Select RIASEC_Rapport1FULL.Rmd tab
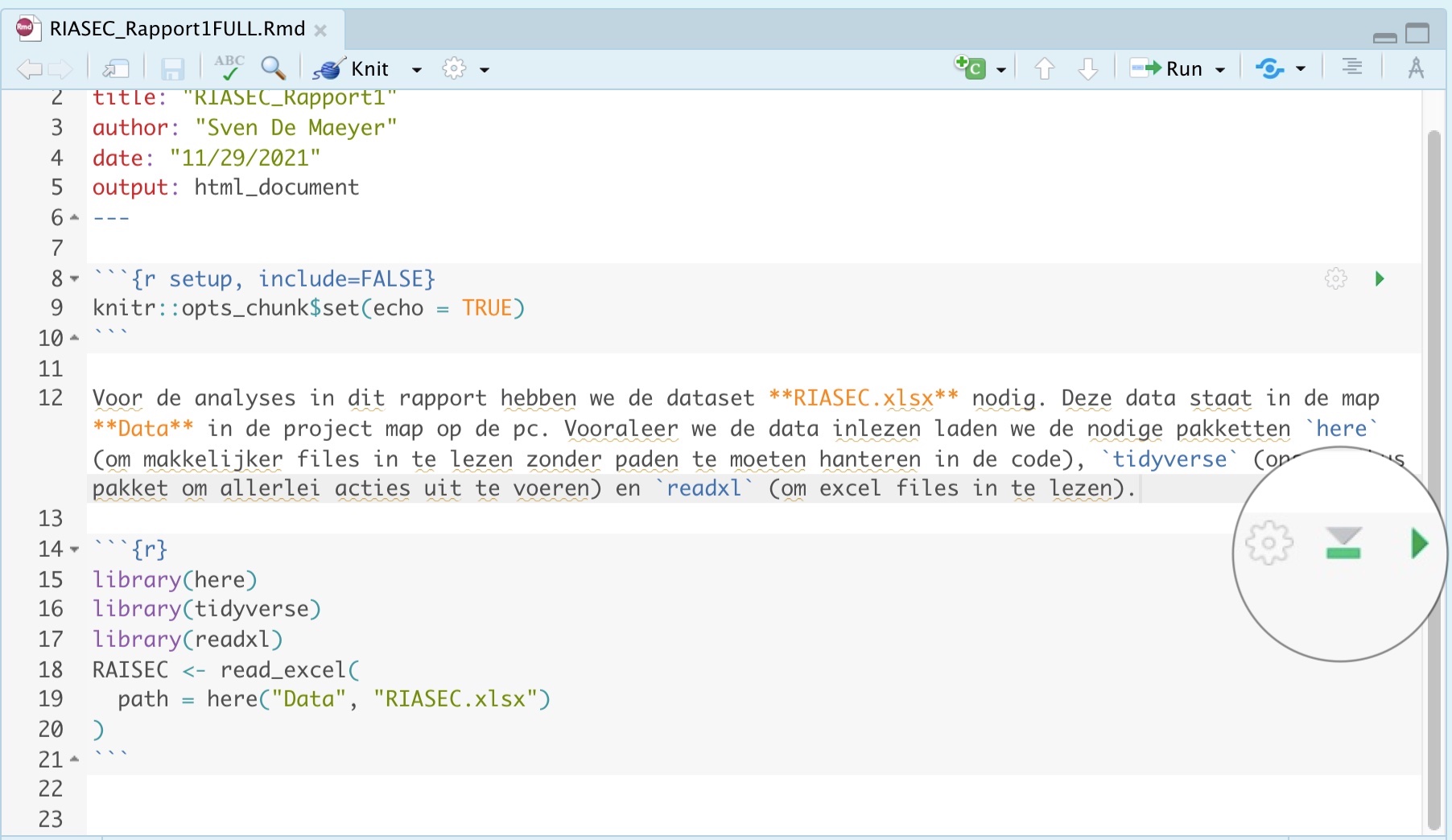Image resolution: width=1452 pixels, height=840 pixels. pyautogui.click(x=177, y=29)
